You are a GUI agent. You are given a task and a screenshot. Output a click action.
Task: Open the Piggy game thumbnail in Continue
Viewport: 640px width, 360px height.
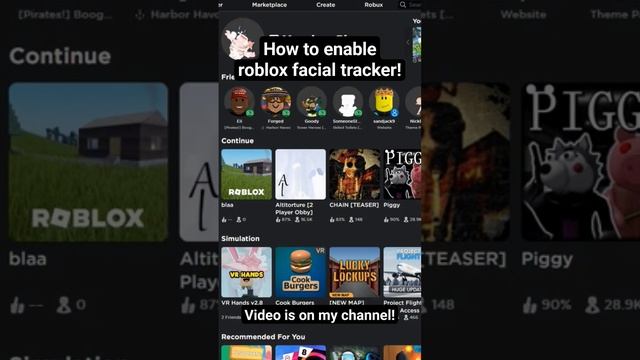pos(402,174)
